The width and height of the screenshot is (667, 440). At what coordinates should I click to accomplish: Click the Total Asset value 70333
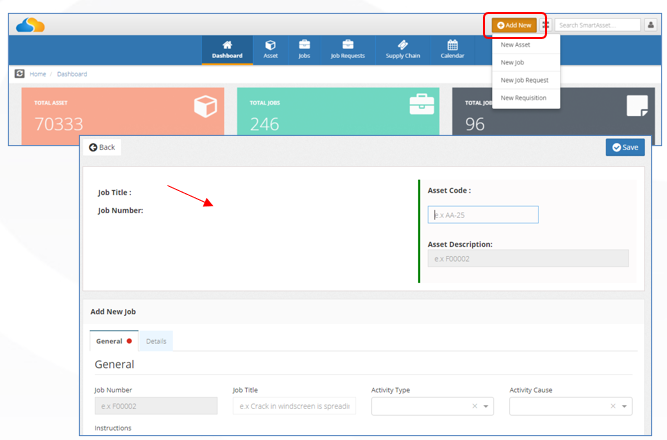tap(59, 124)
